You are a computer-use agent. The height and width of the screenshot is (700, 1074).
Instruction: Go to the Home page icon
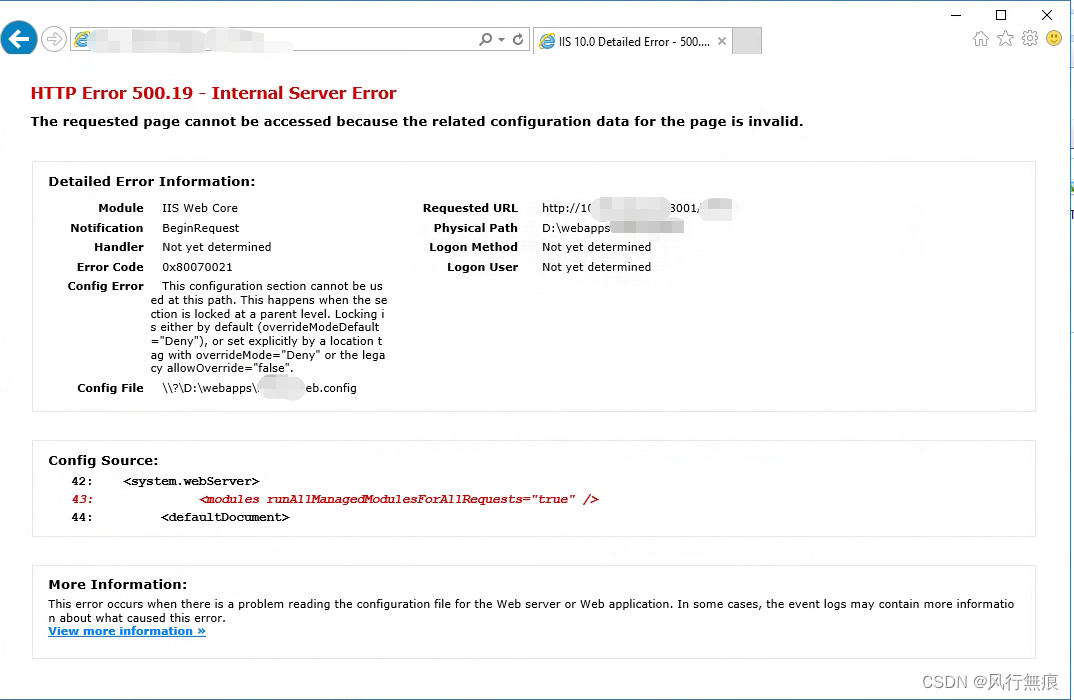[981, 38]
